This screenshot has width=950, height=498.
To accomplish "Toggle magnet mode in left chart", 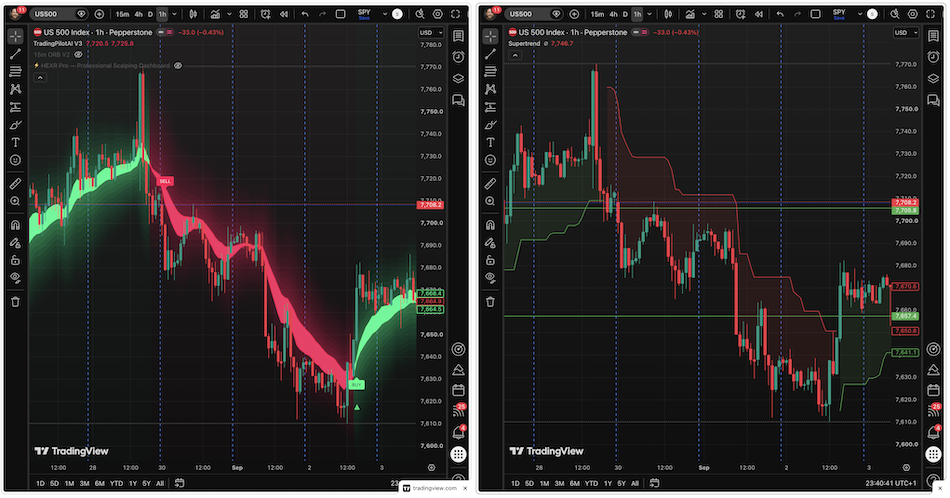I will click(x=15, y=225).
